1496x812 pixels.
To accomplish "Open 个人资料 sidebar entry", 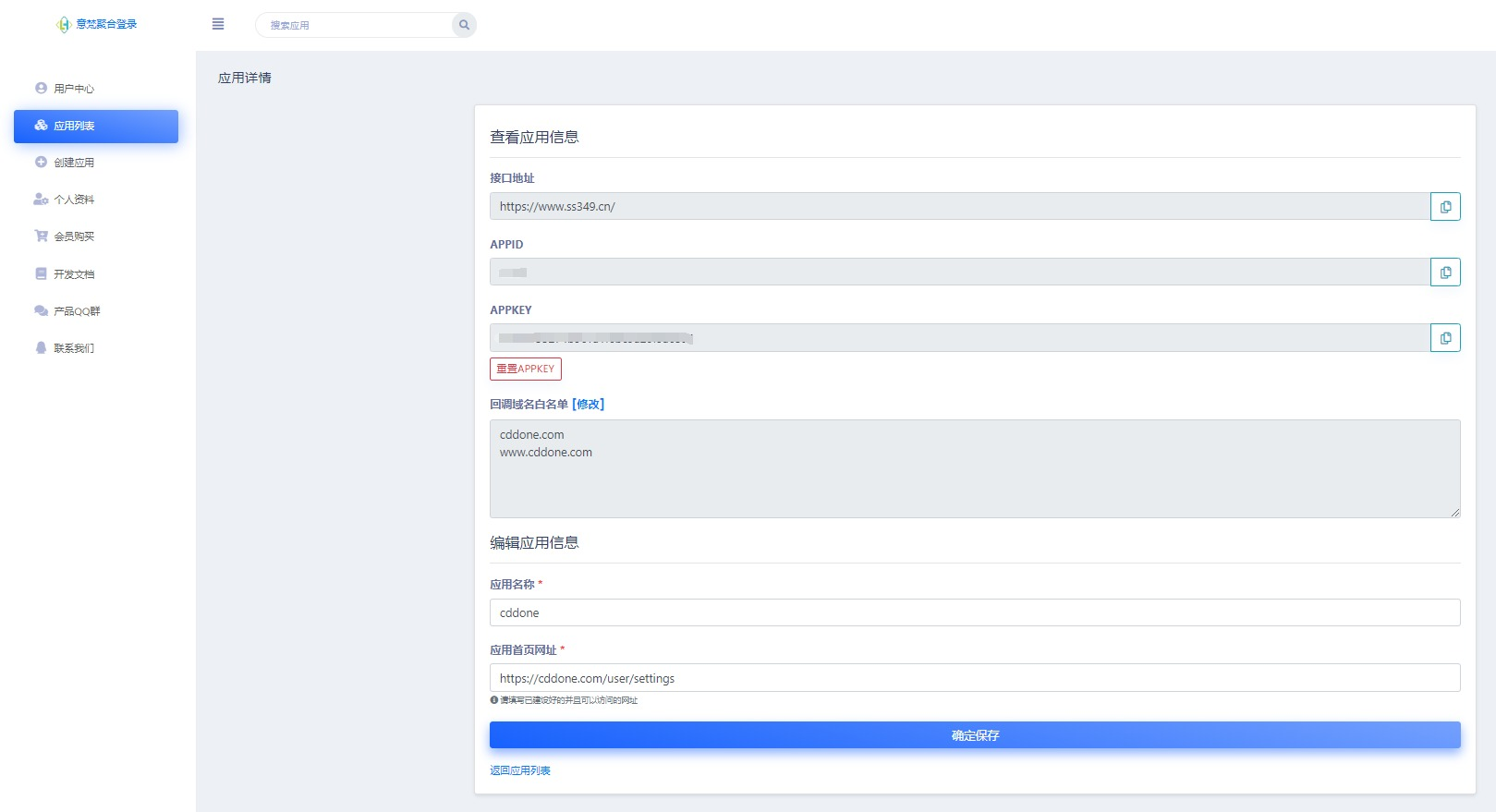I will [x=96, y=200].
